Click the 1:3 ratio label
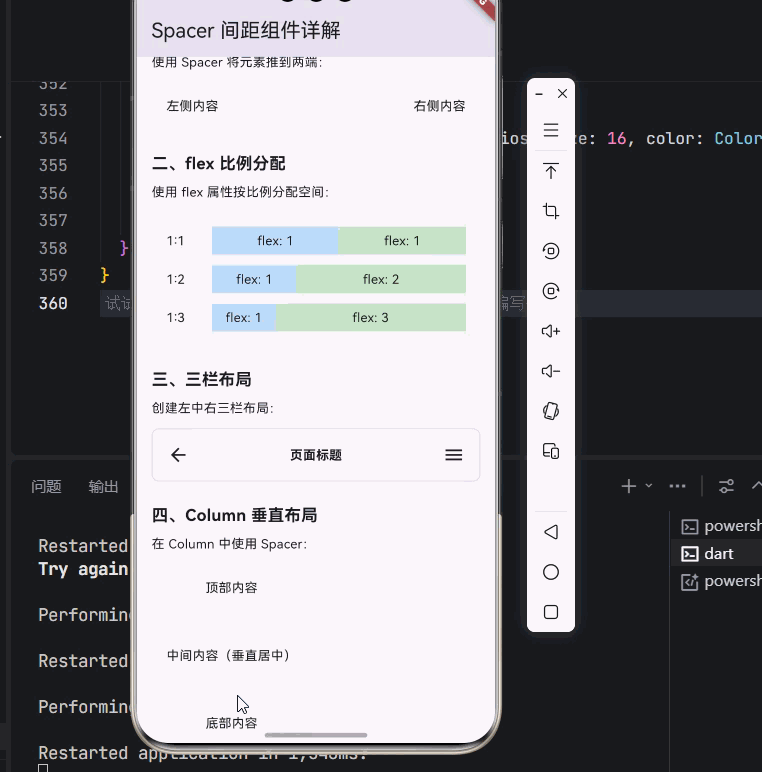This screenshot has width=762, height=772. pos(175,318)
